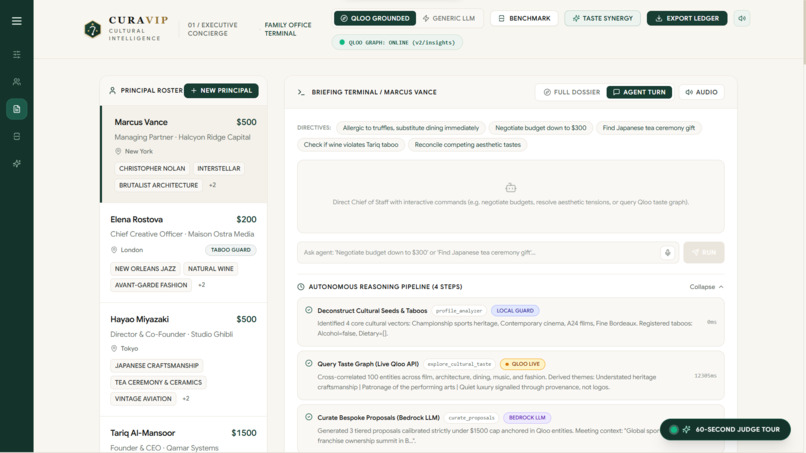This screenshot has width=806, height=453.
Task: Click the location pin icon beside New York
Action: pyautogui.click(x=118, y=151)
